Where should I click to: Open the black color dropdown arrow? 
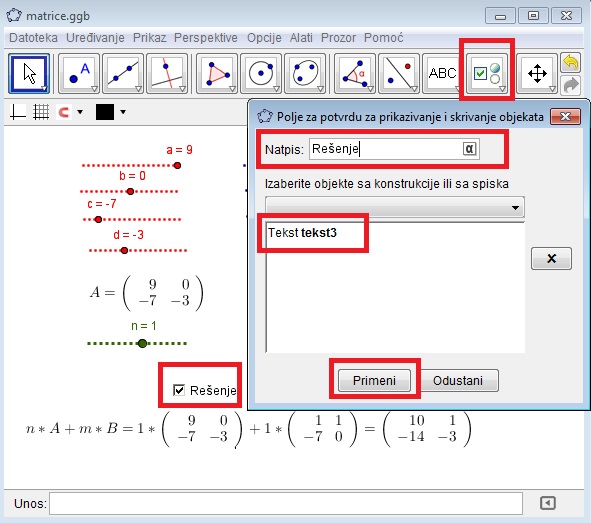pyautogui.click(x=123, y=112)
